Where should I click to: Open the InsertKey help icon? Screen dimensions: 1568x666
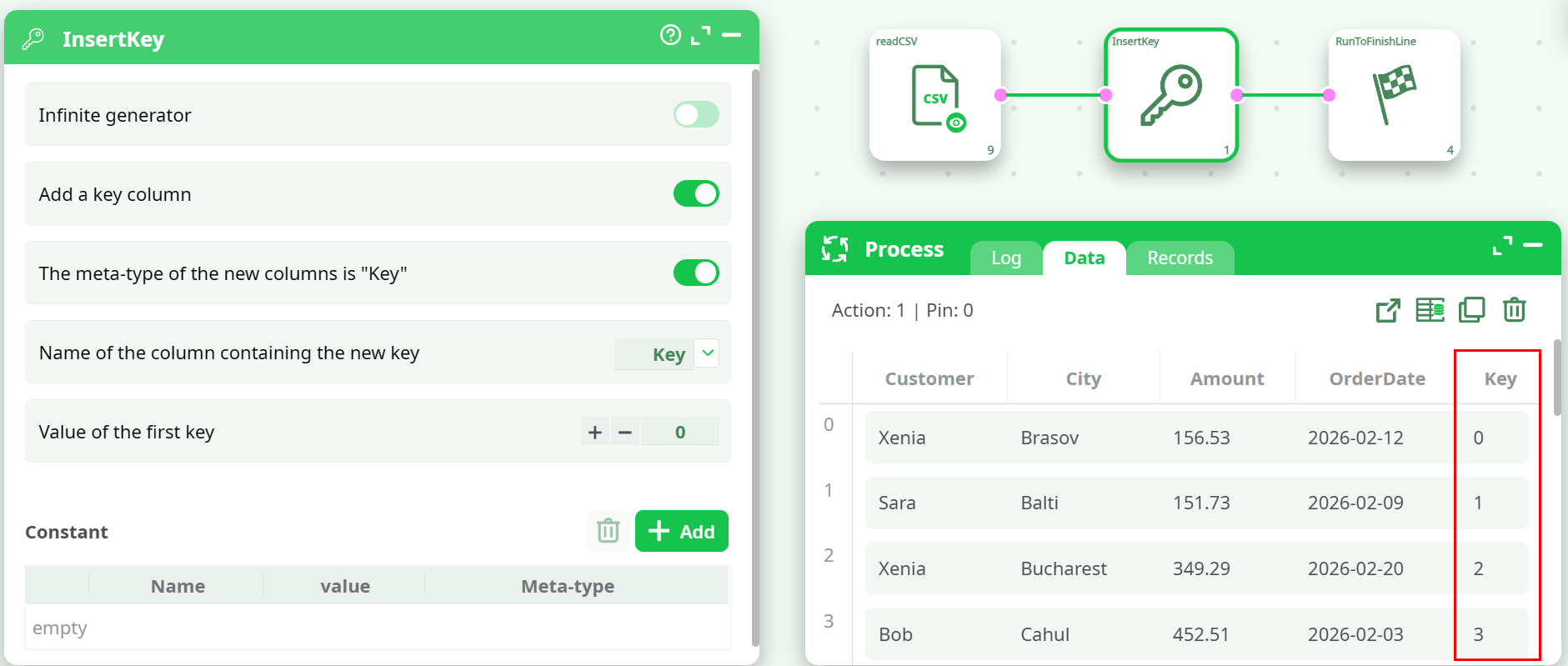[x=670, y=35]
